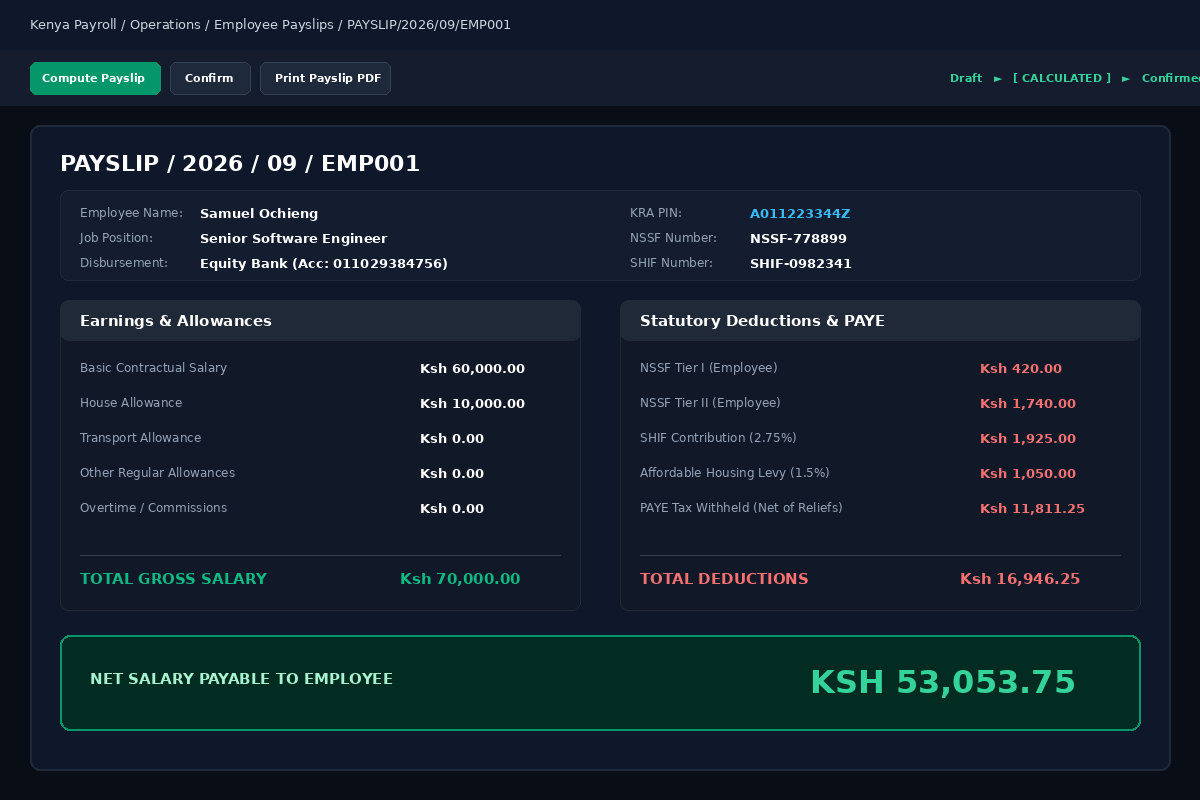This screenshot has height=800, width=1200.
Task: Open the Employee Payslips breadcrumb
Action: coord(273,25)
